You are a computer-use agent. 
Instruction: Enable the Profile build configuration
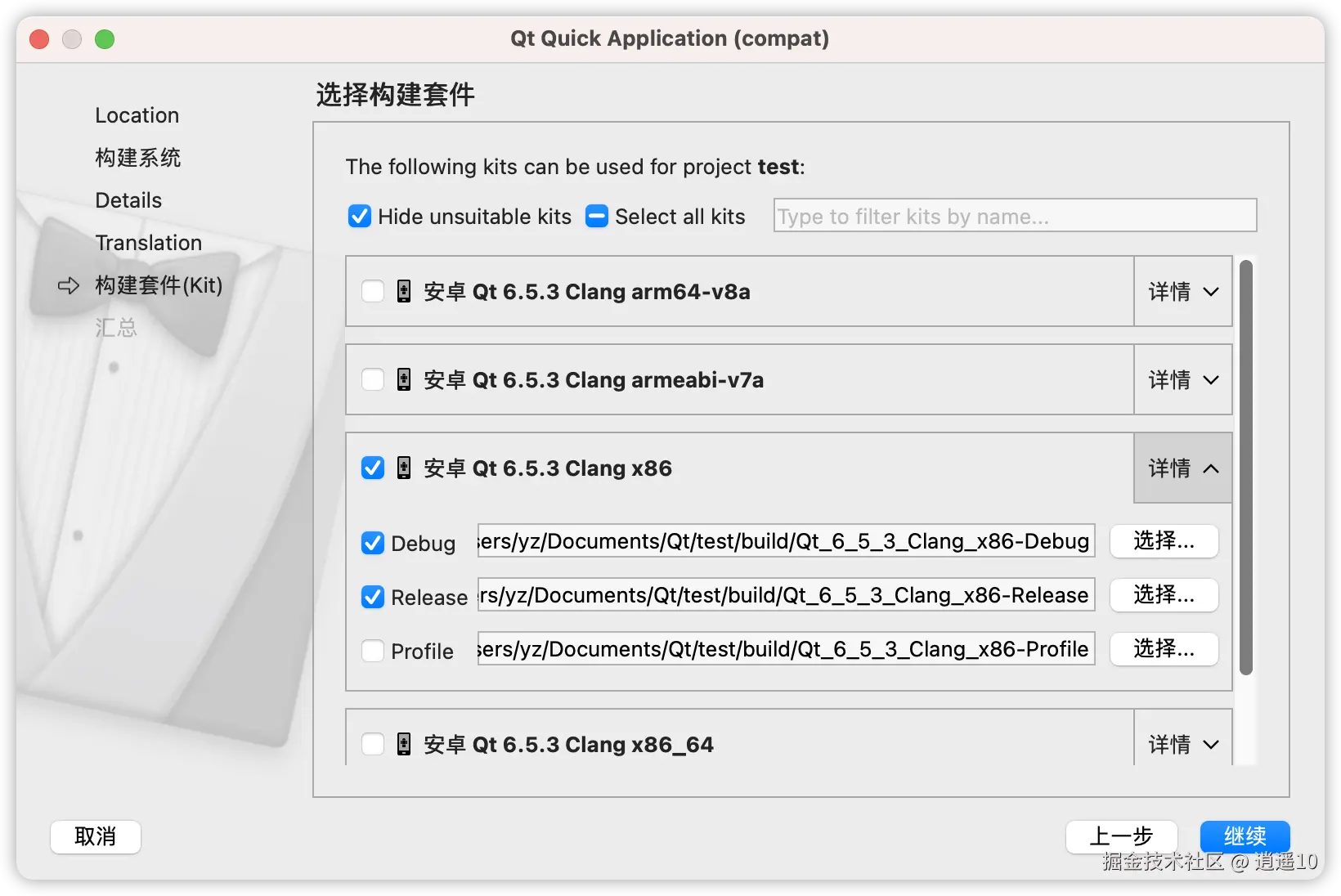point(373,652)
